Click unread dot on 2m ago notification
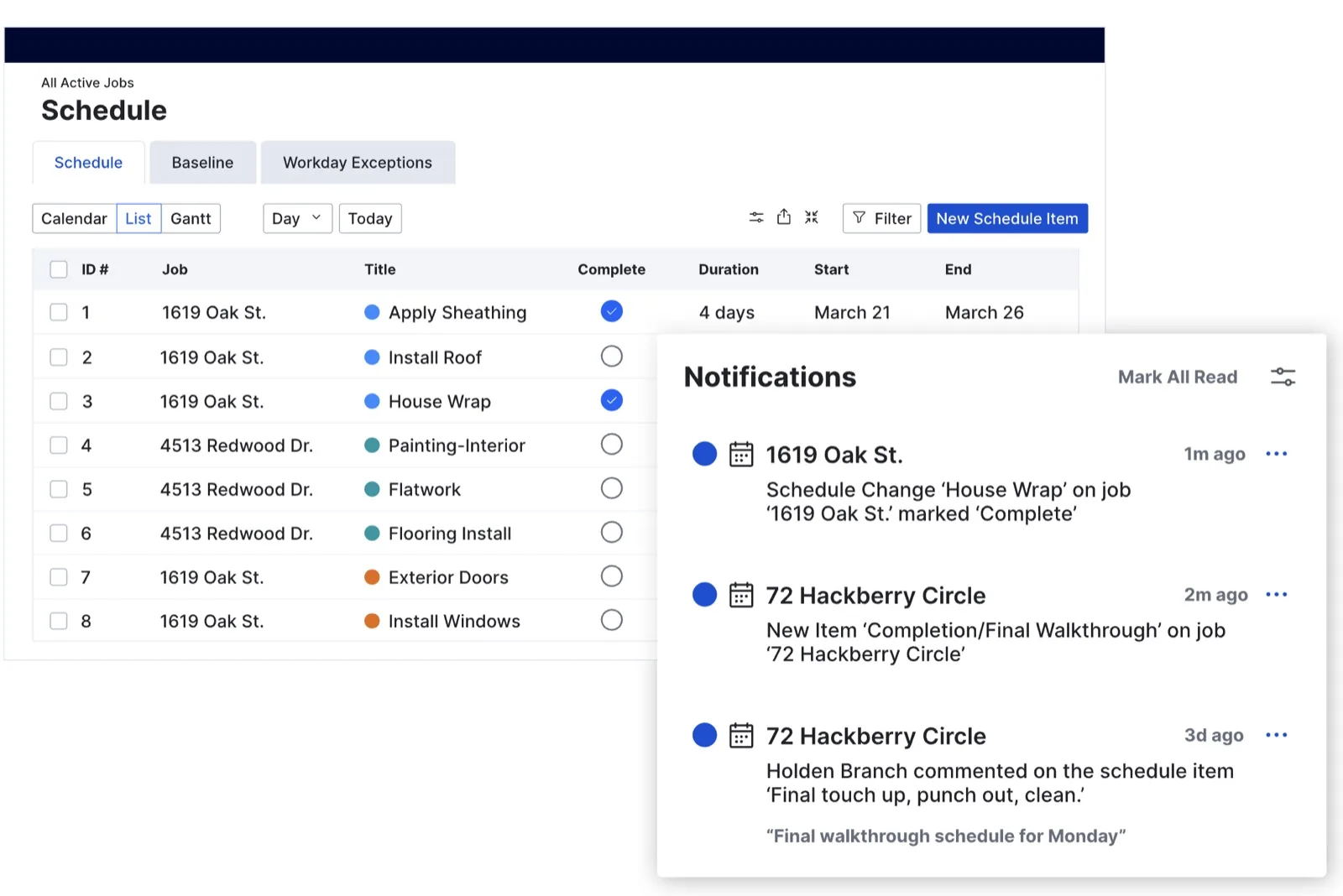 (704, 595)
